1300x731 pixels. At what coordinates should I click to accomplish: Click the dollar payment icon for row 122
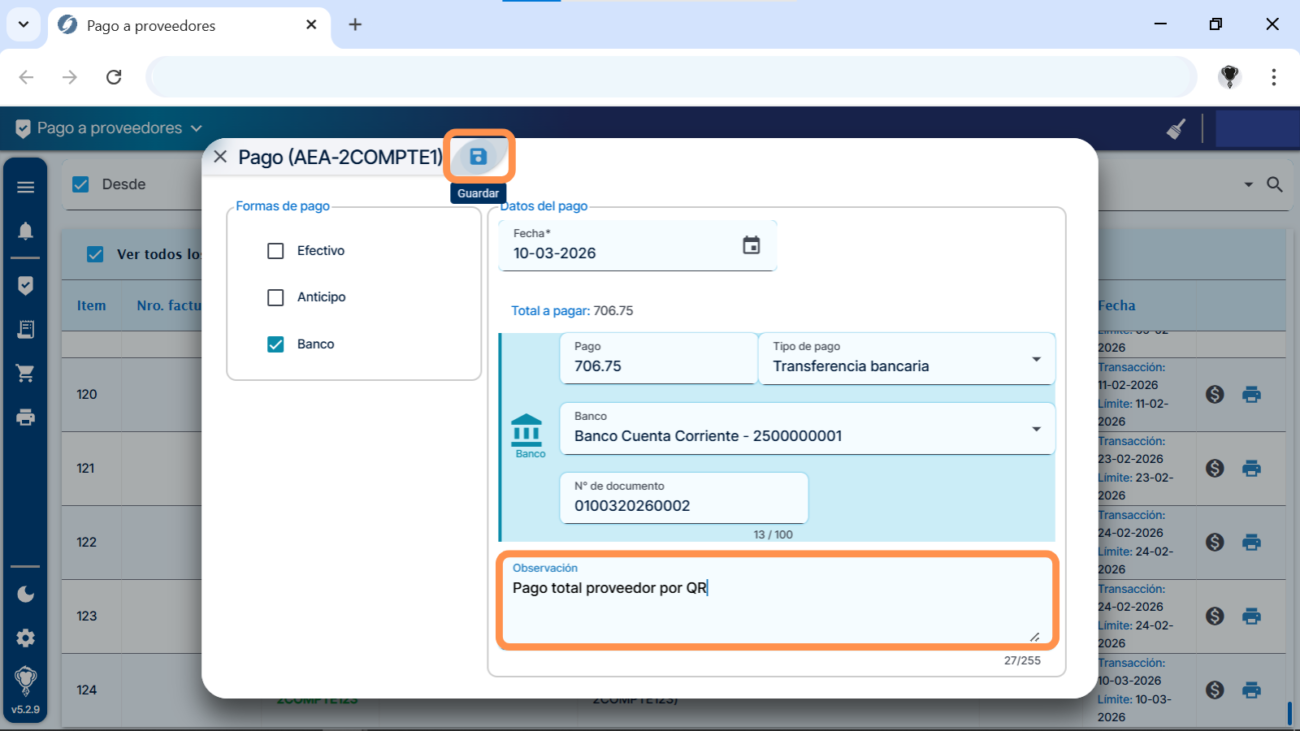click(1215, 542)
